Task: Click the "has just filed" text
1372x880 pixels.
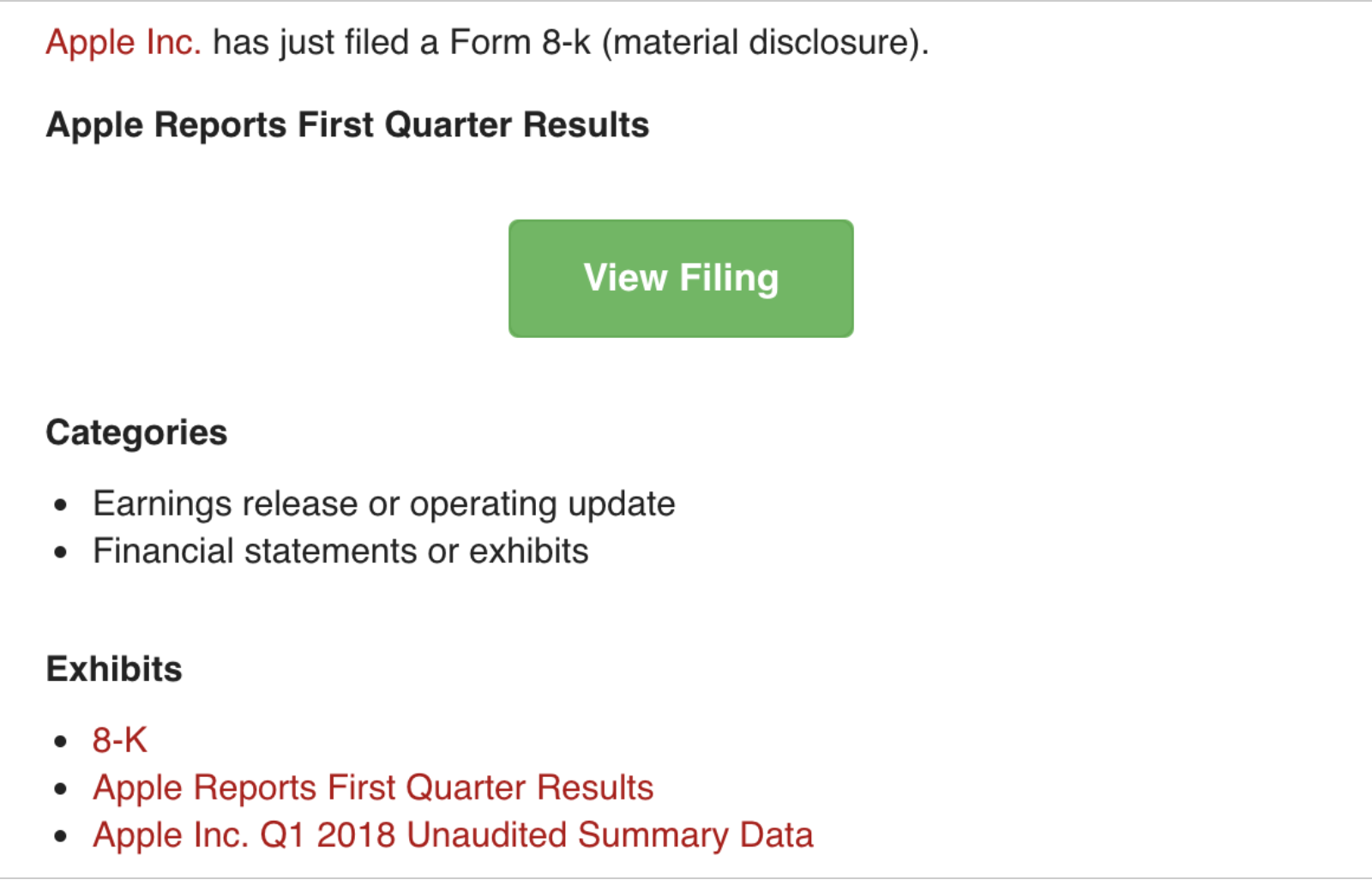Action: 310,42
